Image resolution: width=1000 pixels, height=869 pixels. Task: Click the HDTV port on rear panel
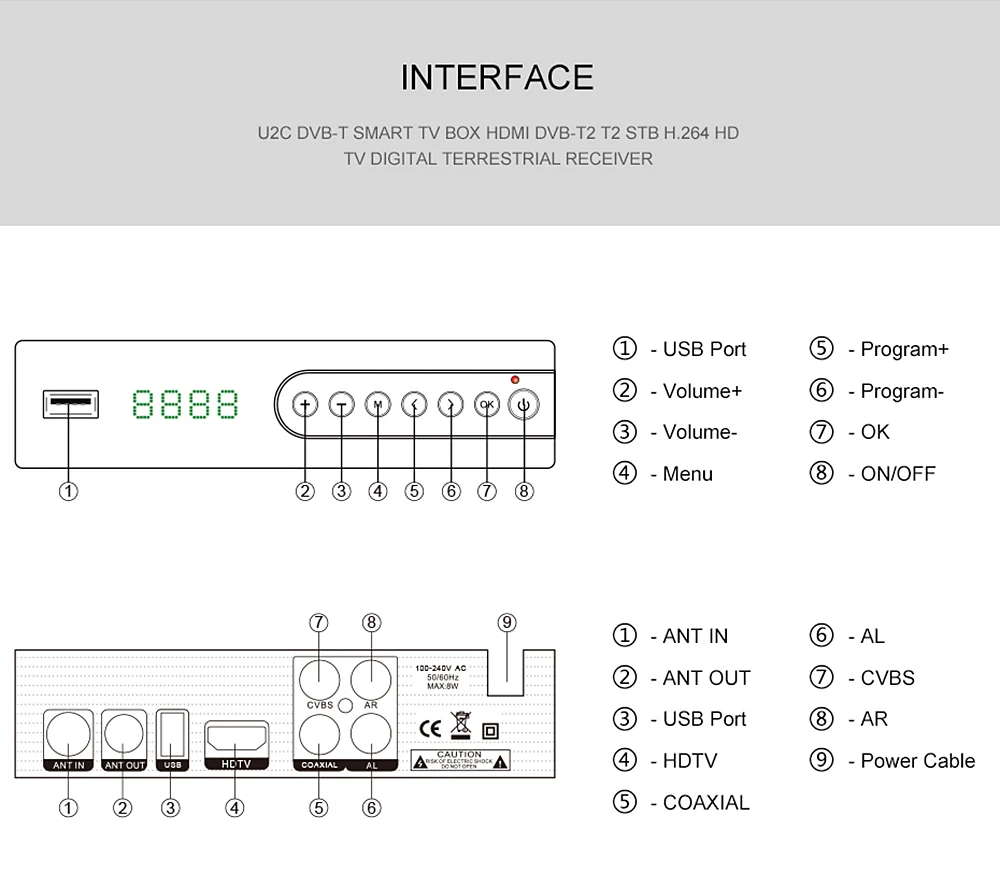point(237,740)
